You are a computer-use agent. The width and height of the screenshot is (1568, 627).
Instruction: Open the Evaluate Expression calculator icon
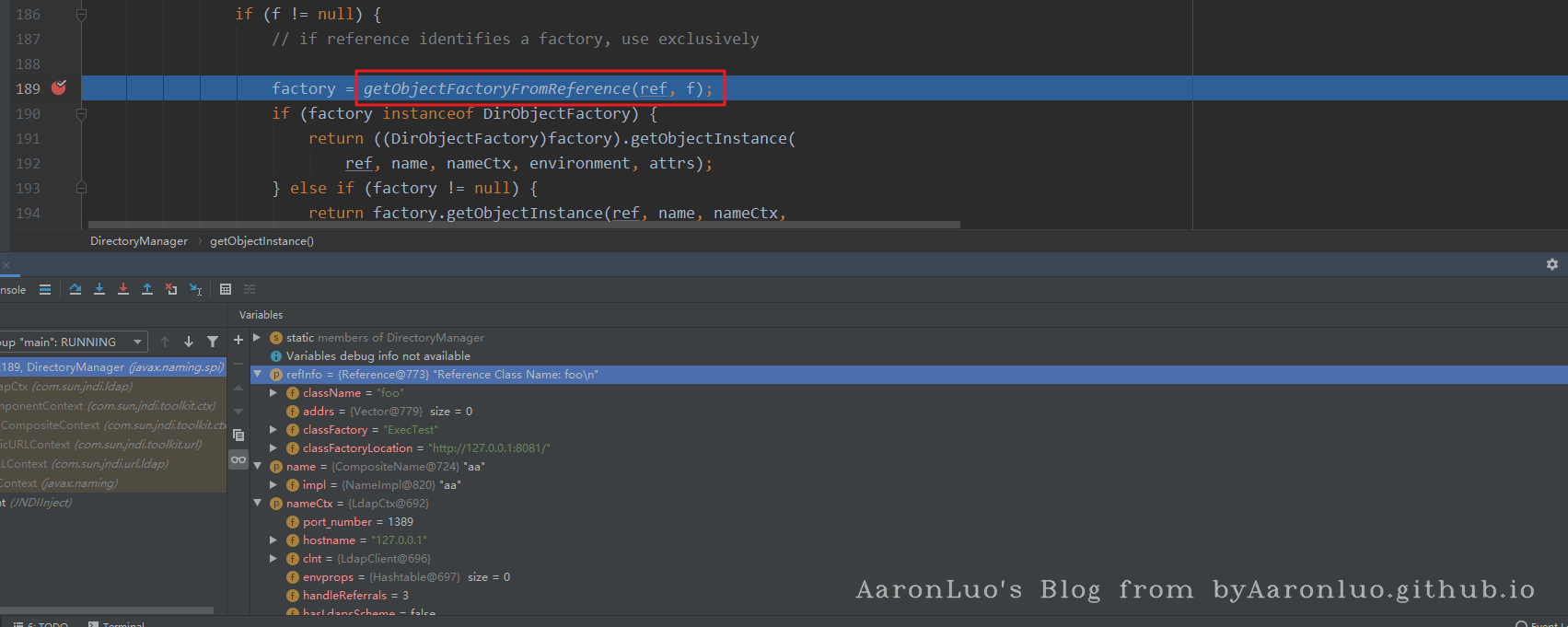[x=226, y=289]
